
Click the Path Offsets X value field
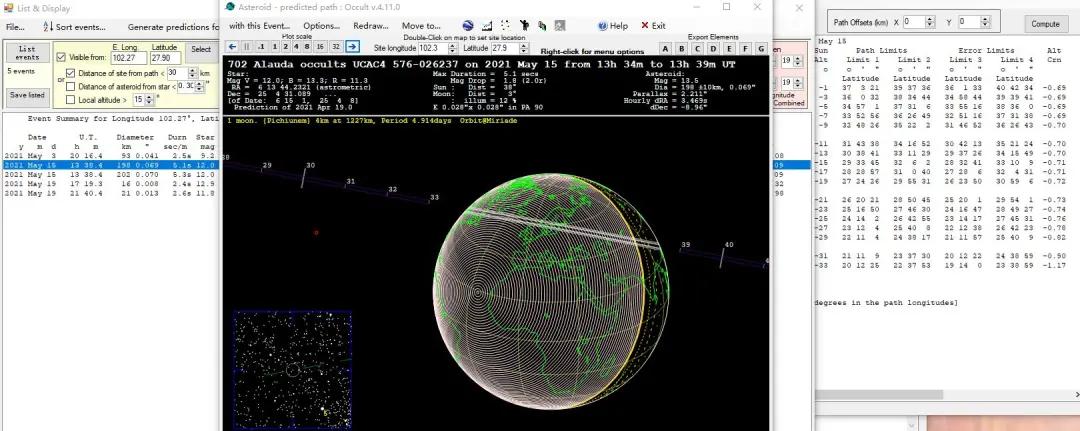[914, 22]
